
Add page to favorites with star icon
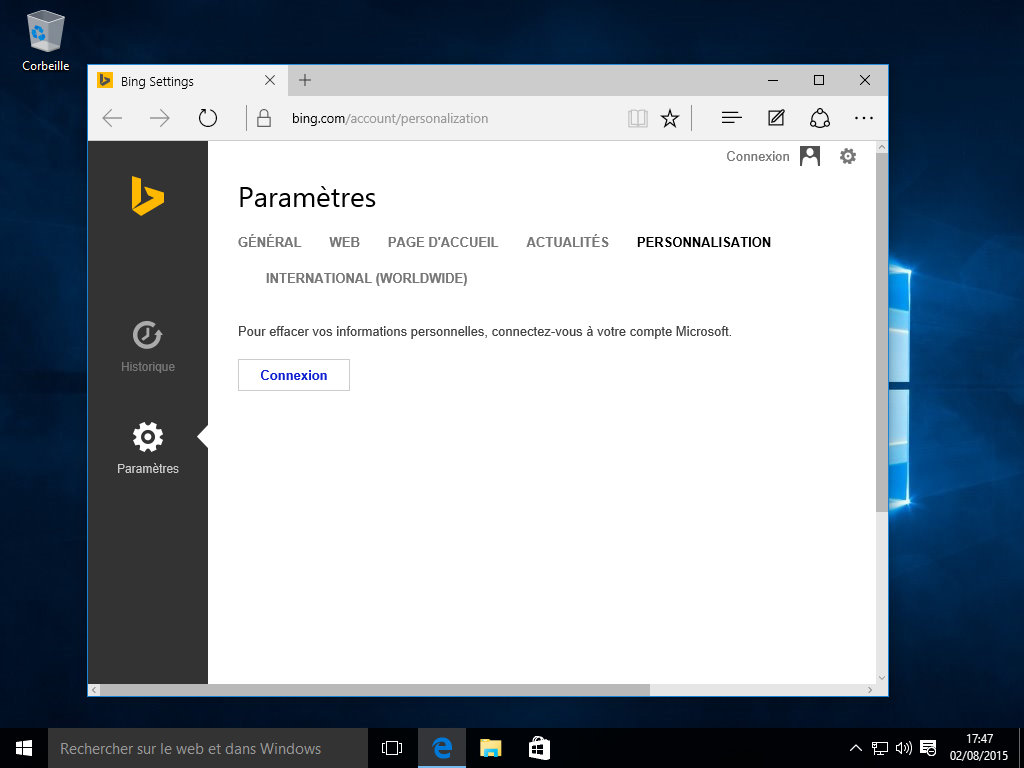[670, 118]
